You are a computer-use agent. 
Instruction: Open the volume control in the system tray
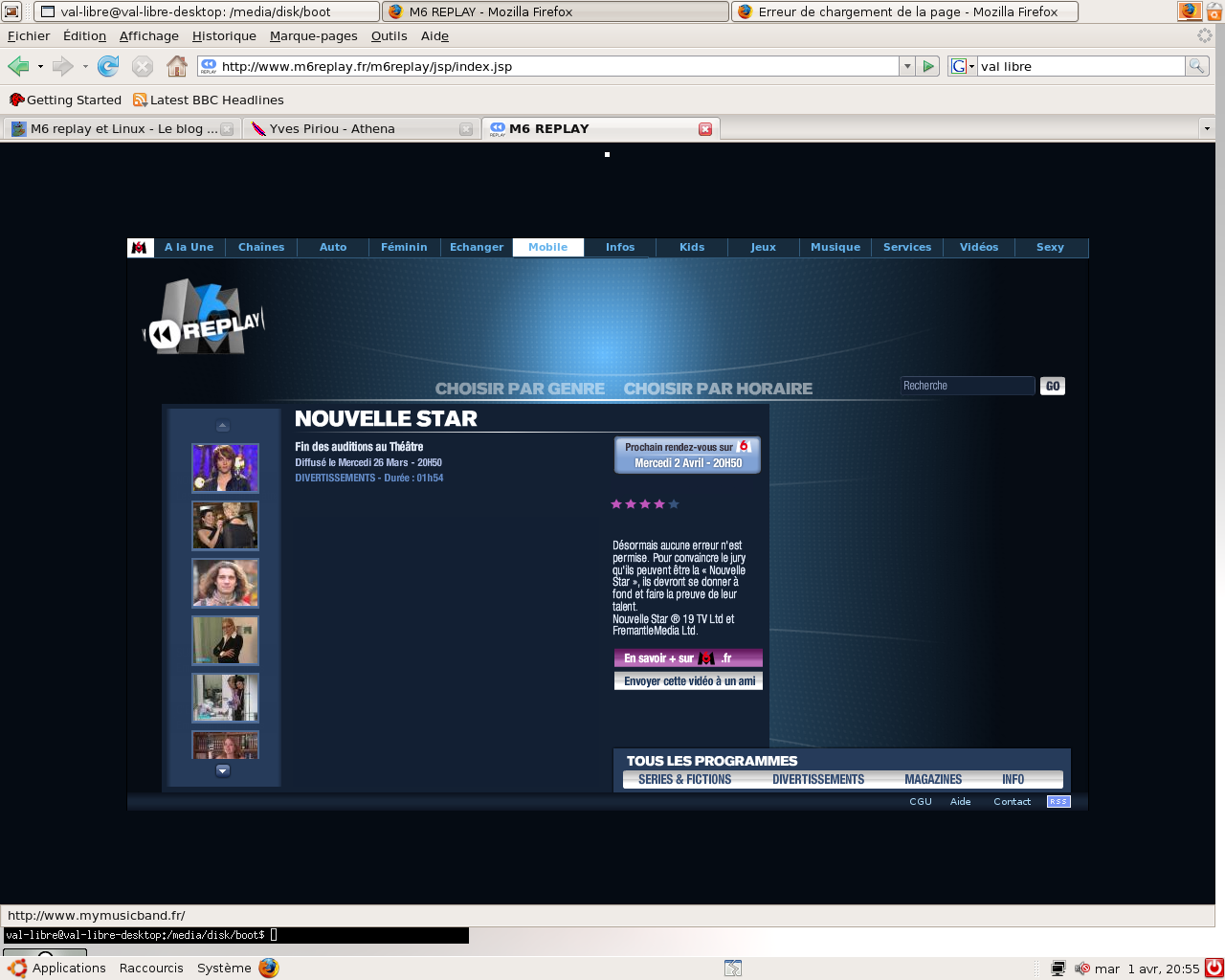pos(1082,969)
